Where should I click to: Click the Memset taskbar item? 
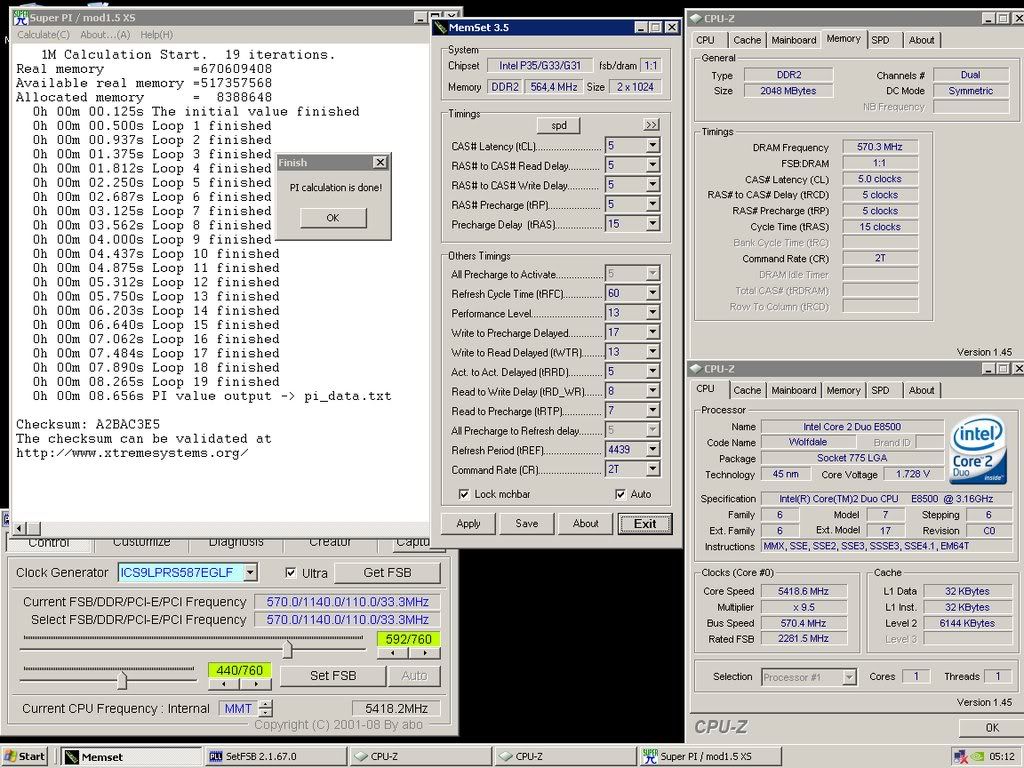[x=131, y=756]
